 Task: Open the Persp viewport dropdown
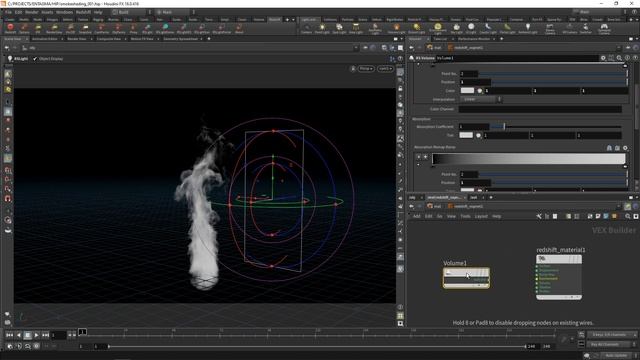click(x=366, y=69)
